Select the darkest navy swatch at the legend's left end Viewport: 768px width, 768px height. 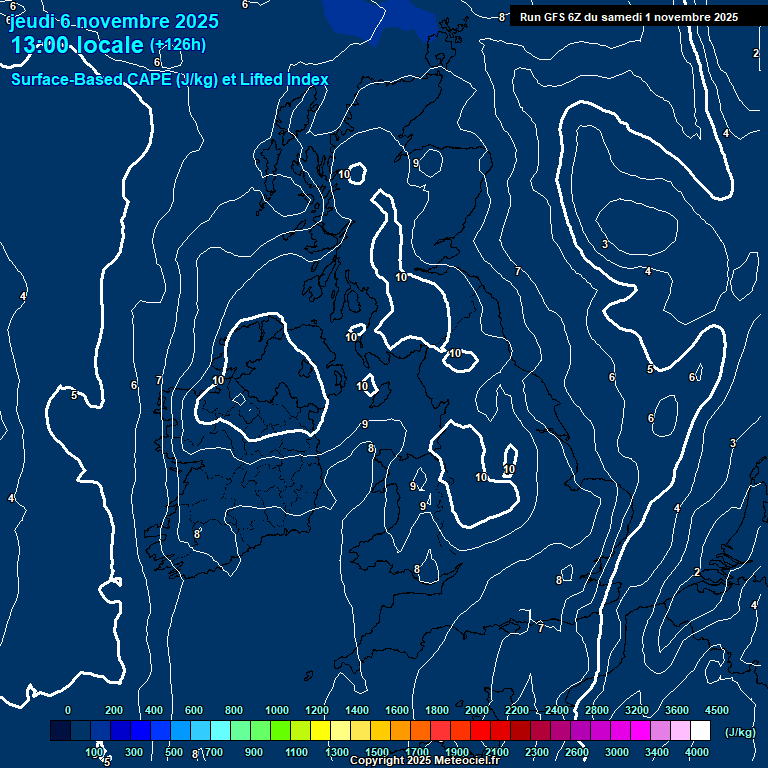[x=61, y=730]
